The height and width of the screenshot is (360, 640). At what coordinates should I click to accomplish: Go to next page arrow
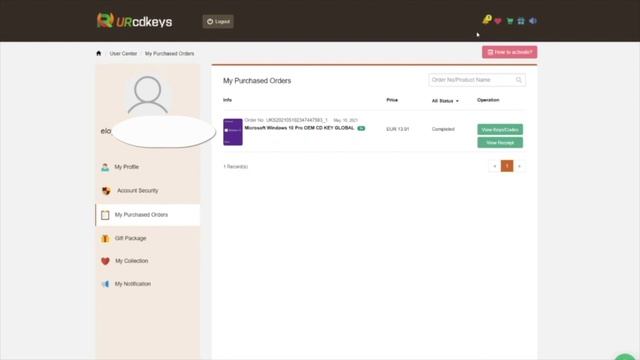519,166
